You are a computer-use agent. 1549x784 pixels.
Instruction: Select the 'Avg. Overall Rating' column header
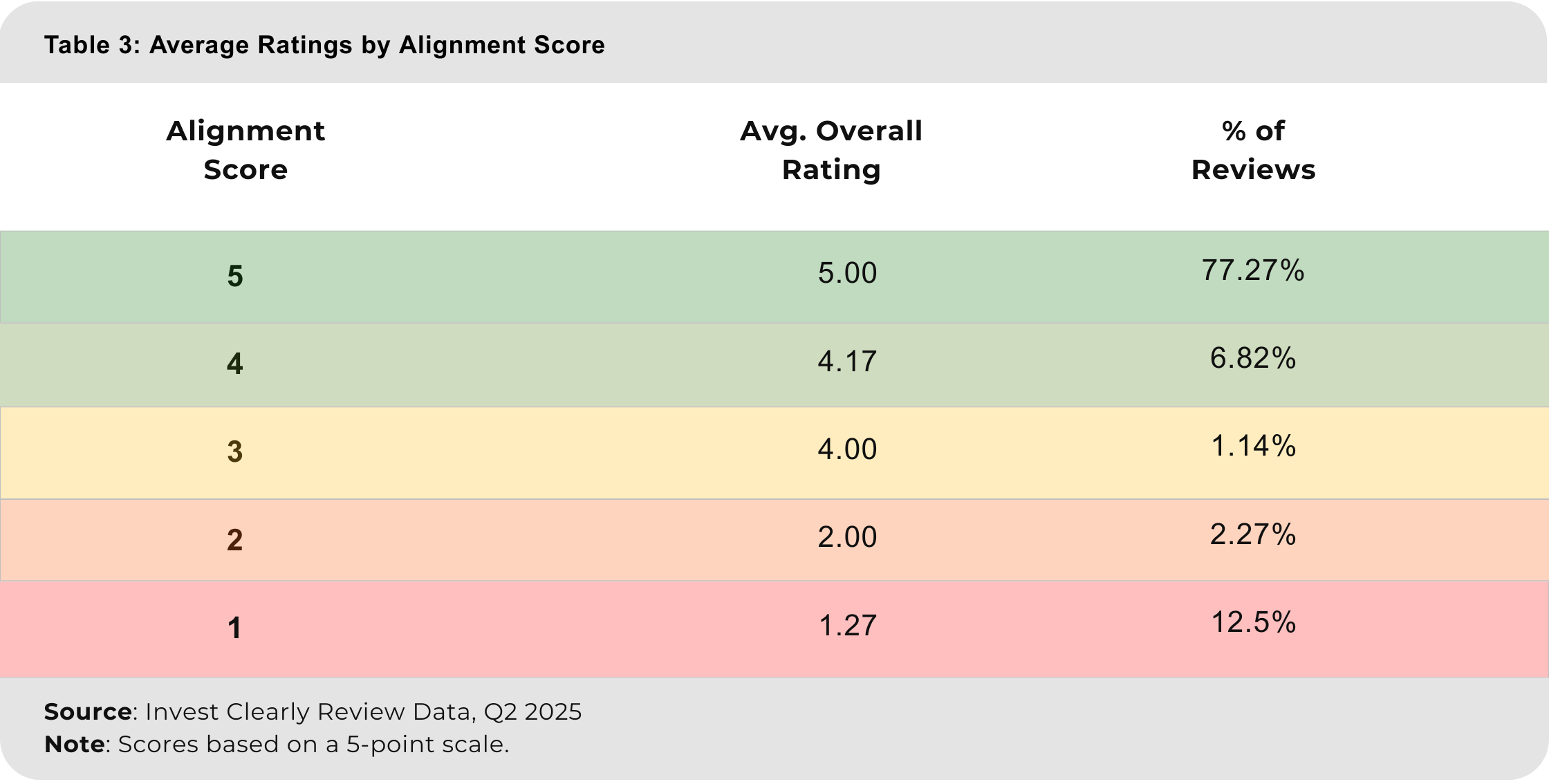pyautogui.click(x=831, y=150)
